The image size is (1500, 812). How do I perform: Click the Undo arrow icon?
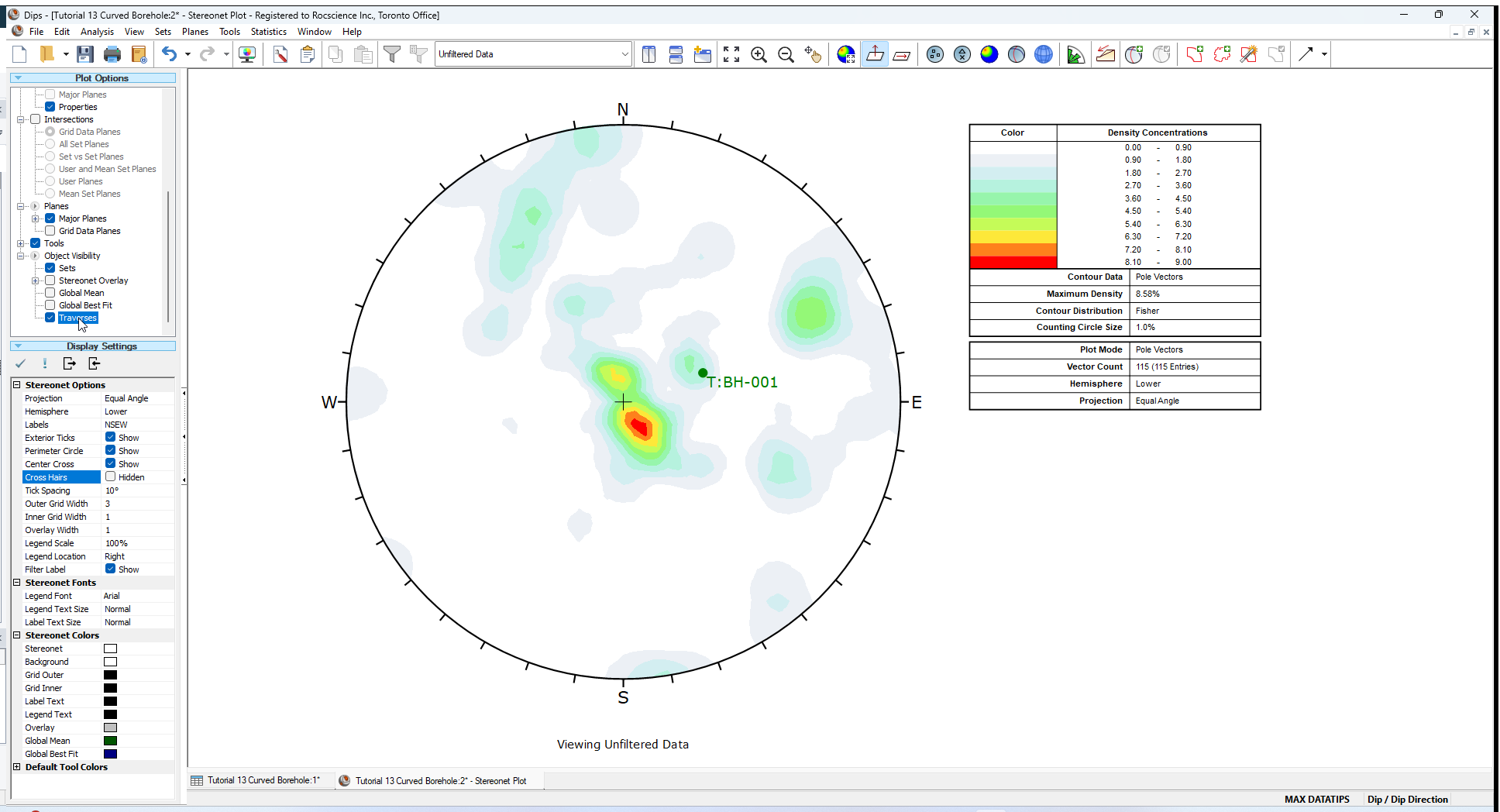(169, 54)
